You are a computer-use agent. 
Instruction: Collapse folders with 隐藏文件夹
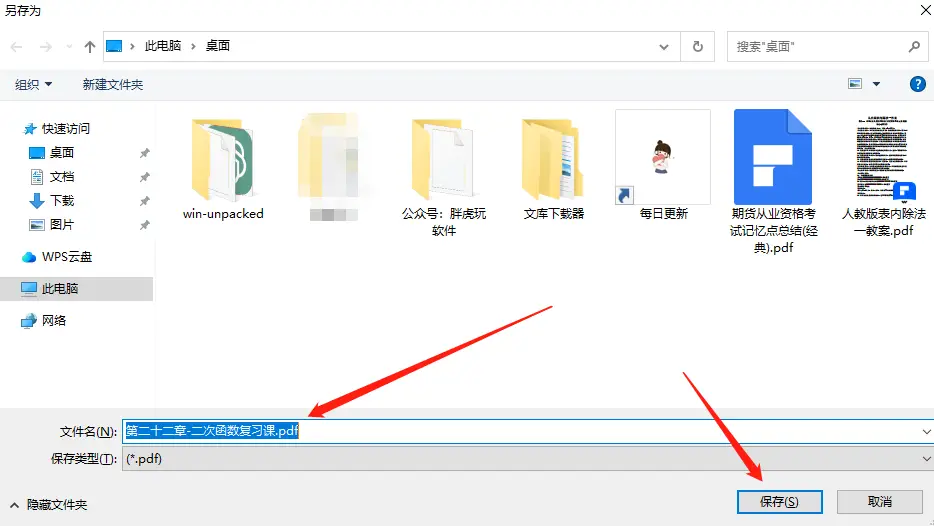point(49,505)
